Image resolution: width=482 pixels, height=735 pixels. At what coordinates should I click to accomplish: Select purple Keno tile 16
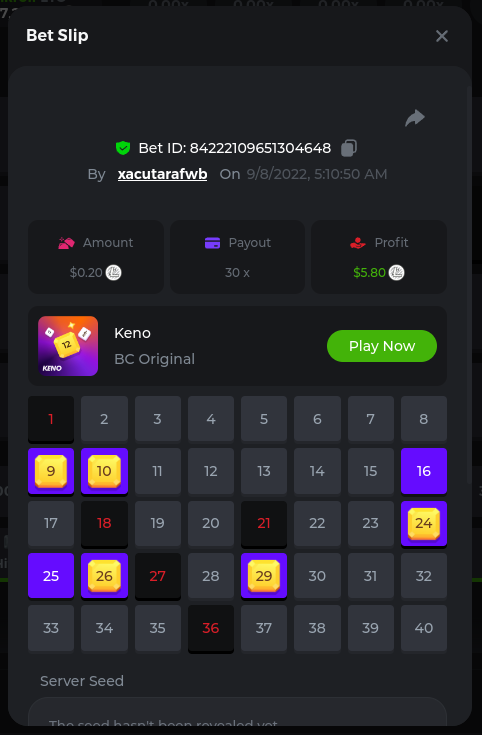[424, 471]
